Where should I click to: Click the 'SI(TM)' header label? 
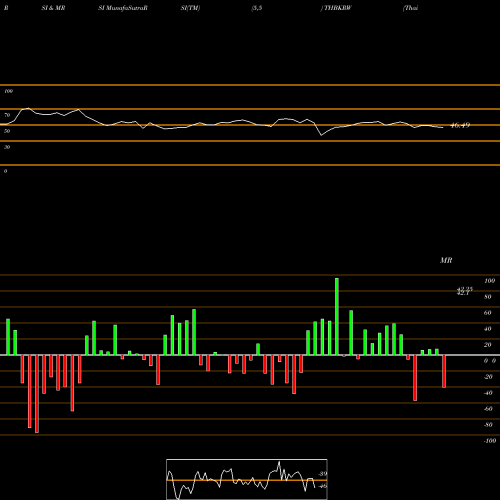click(190, 8)
